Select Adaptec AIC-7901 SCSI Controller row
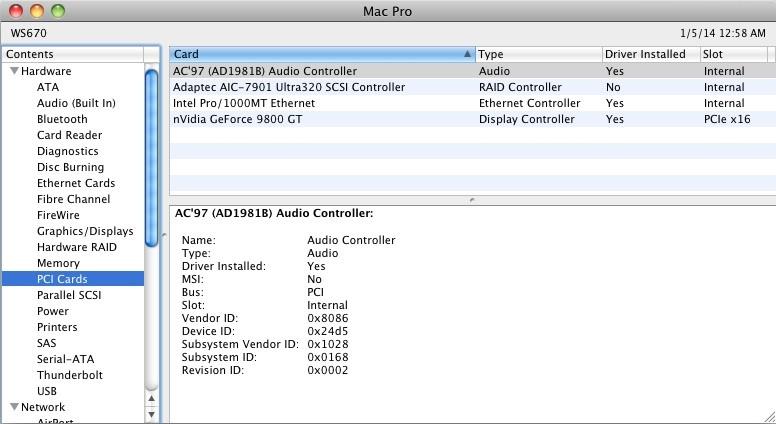Viewport: 776px width, 424px height. coord(289,87)
